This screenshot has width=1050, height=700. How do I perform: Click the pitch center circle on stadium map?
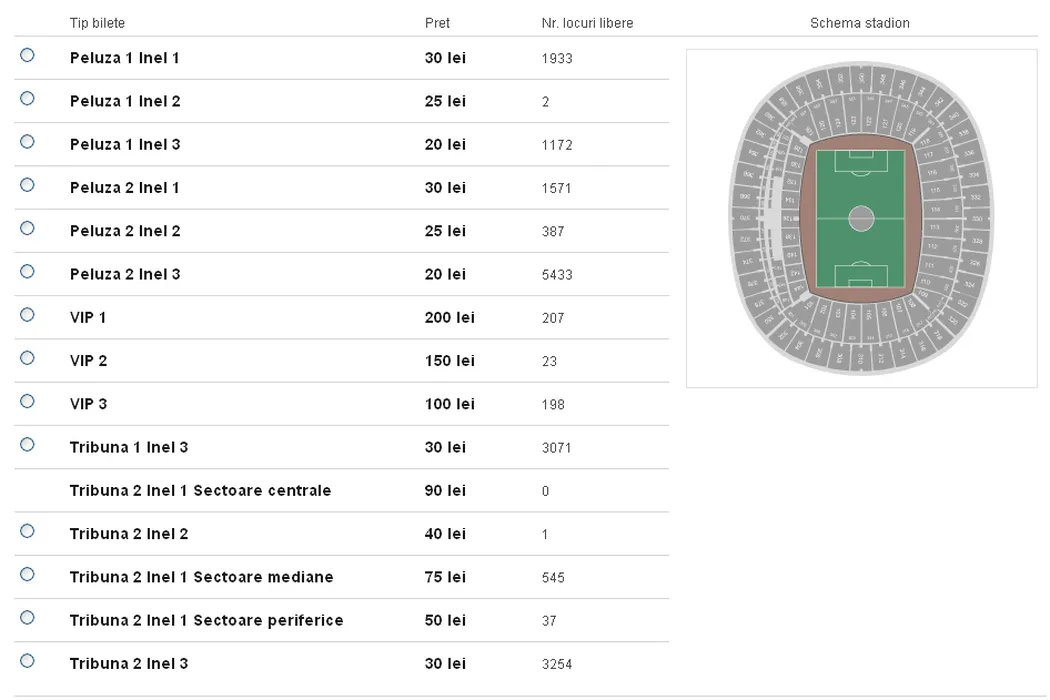pyautogui.click(x=861, y=218)
